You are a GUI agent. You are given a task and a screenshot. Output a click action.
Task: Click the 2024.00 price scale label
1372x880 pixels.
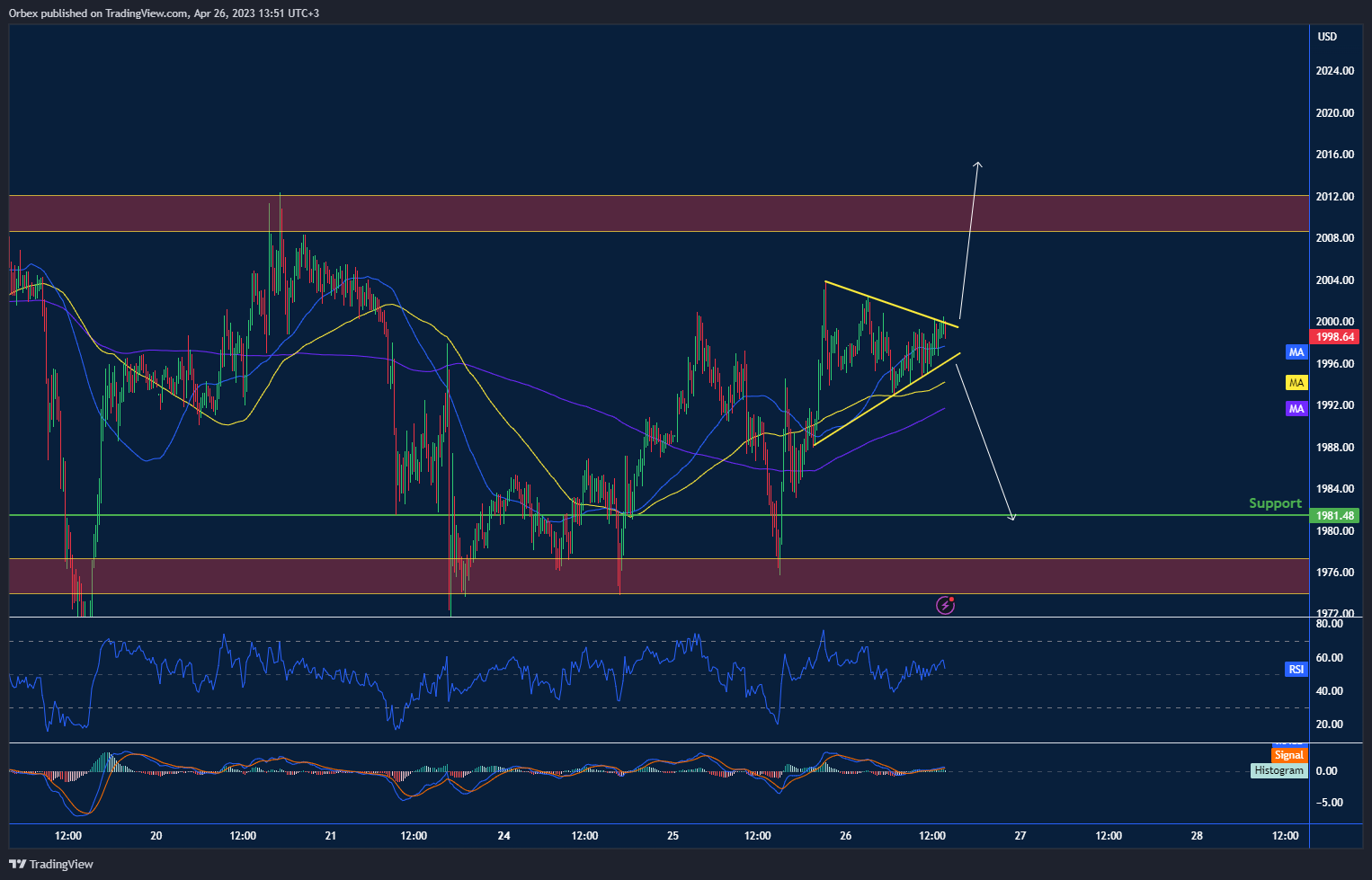tap(1334, 71)
